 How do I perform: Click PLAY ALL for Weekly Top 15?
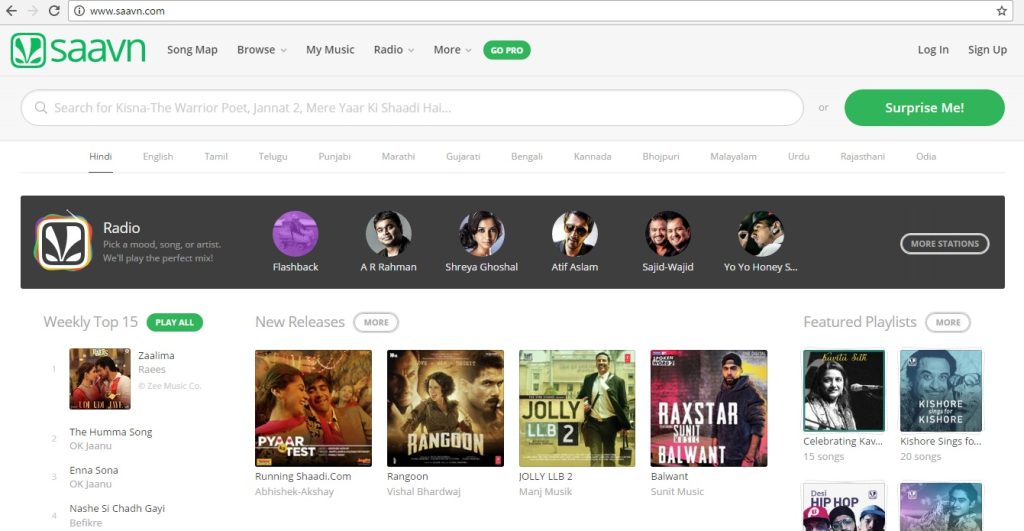(174, 322)
